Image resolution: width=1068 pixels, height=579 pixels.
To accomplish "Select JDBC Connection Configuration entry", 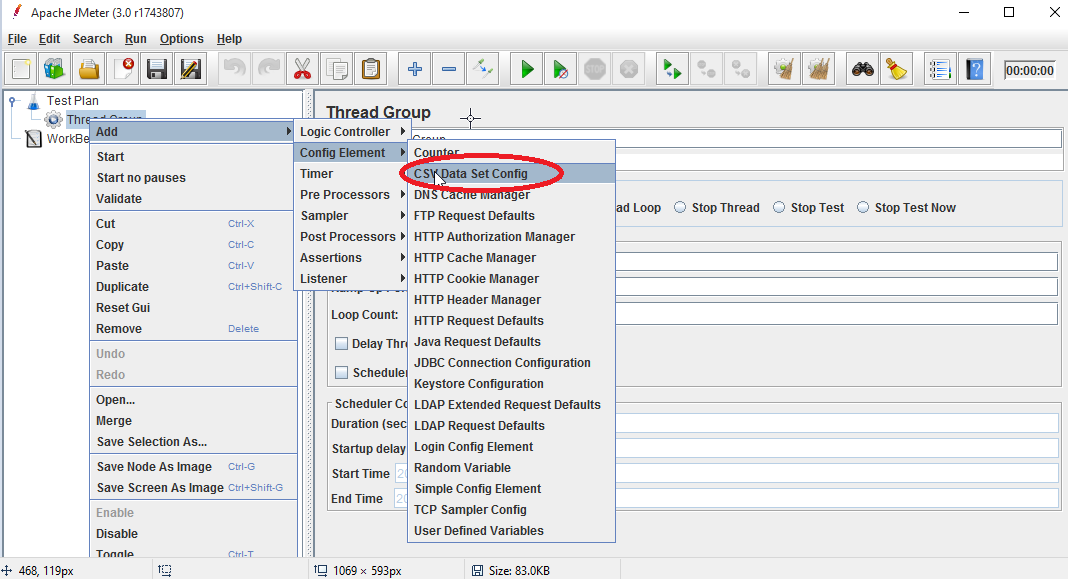I will click(512, 363).
